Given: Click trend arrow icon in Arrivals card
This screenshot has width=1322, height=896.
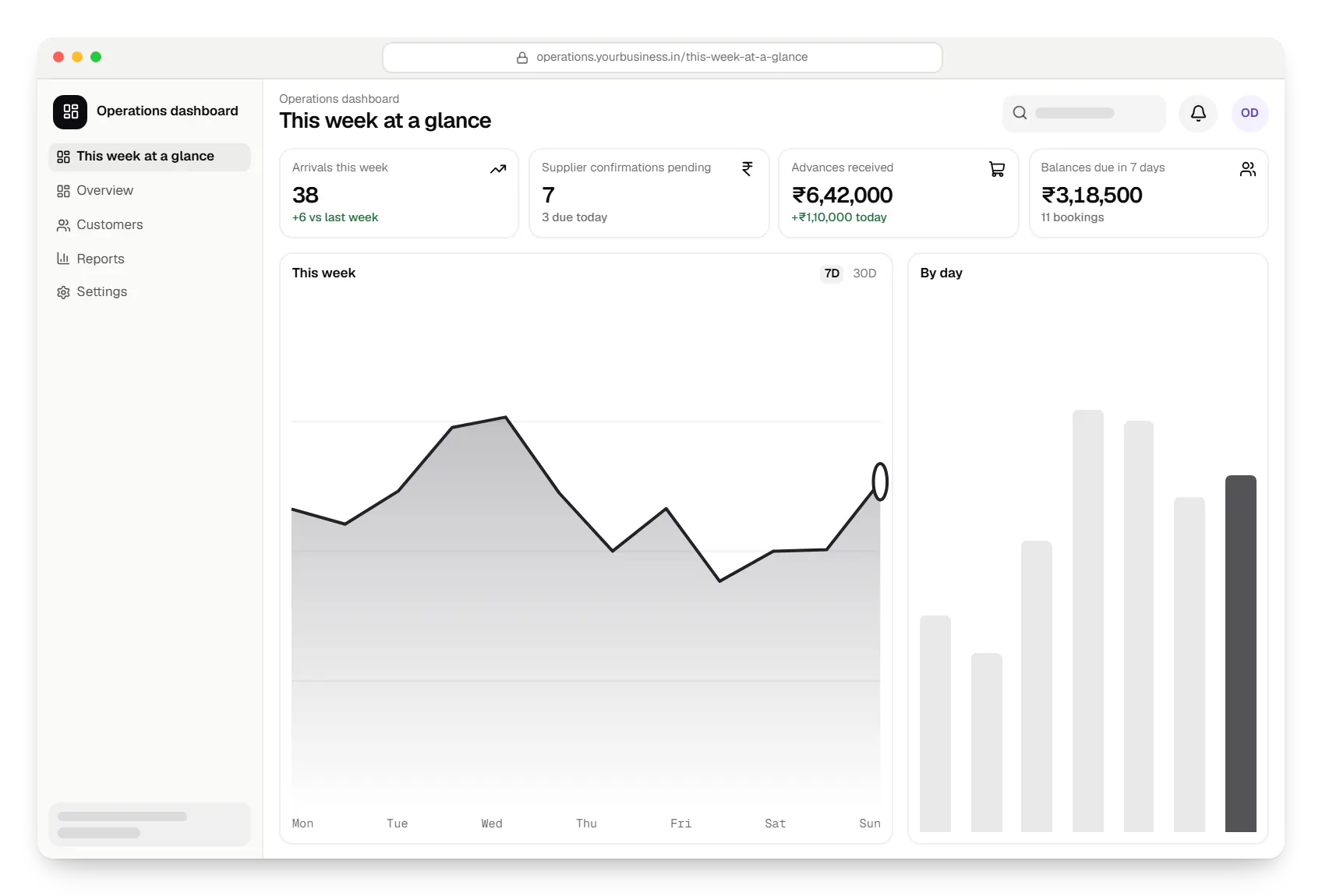Looking at the screenshot, I should [498, 169].
